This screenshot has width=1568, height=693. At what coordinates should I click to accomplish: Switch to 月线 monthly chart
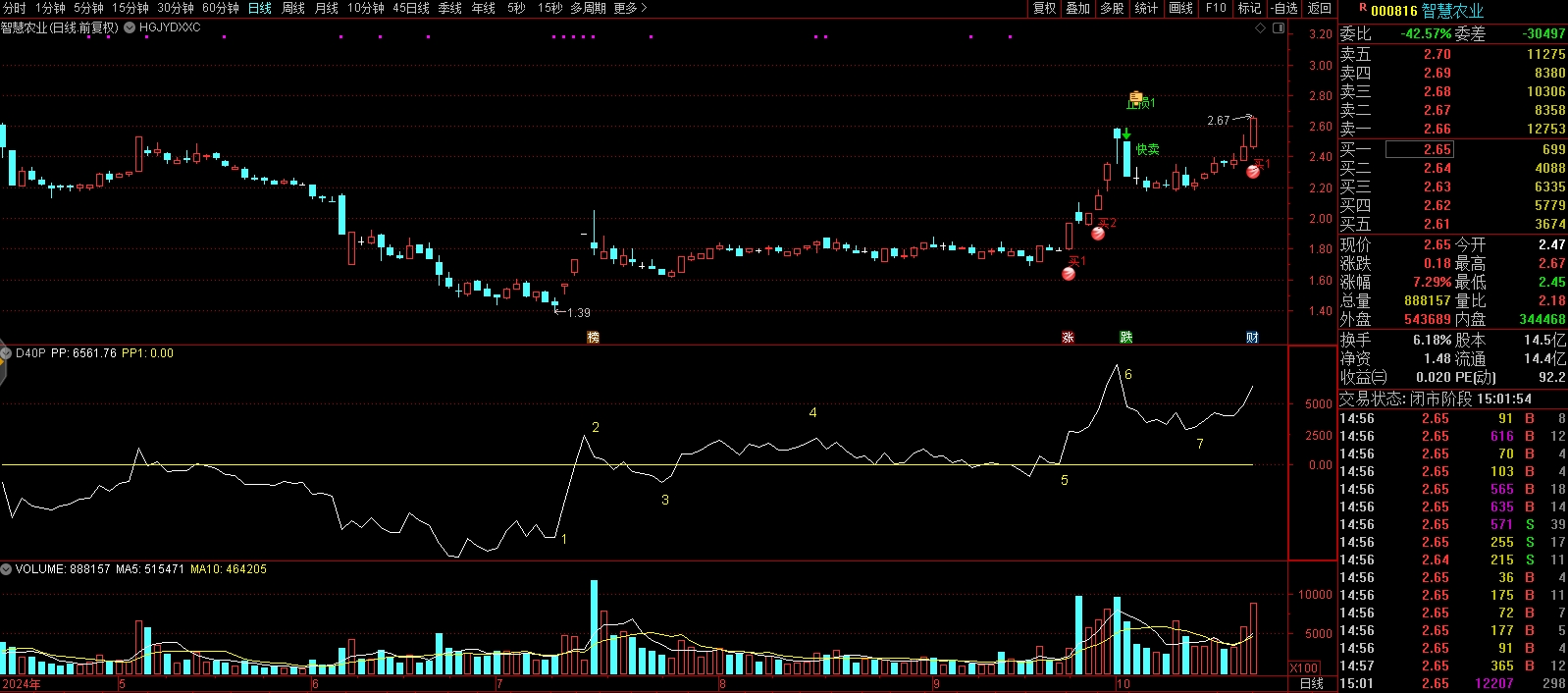click(327, 8)
